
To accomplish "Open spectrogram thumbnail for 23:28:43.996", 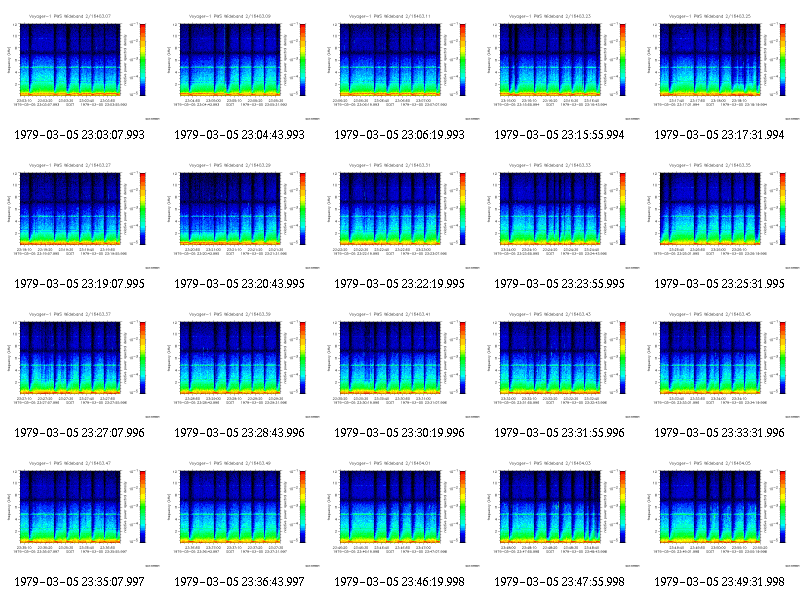I will point(240,365).
